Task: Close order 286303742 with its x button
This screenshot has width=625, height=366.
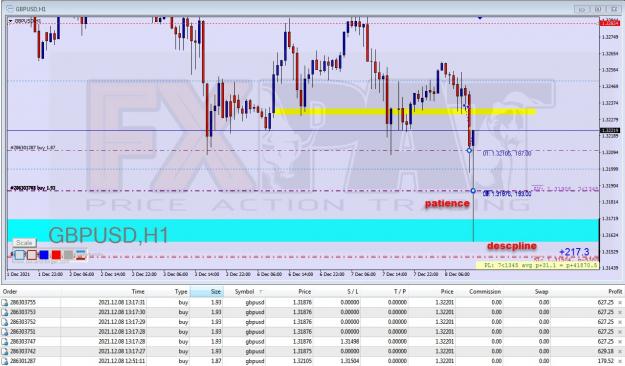Action: 620,352
